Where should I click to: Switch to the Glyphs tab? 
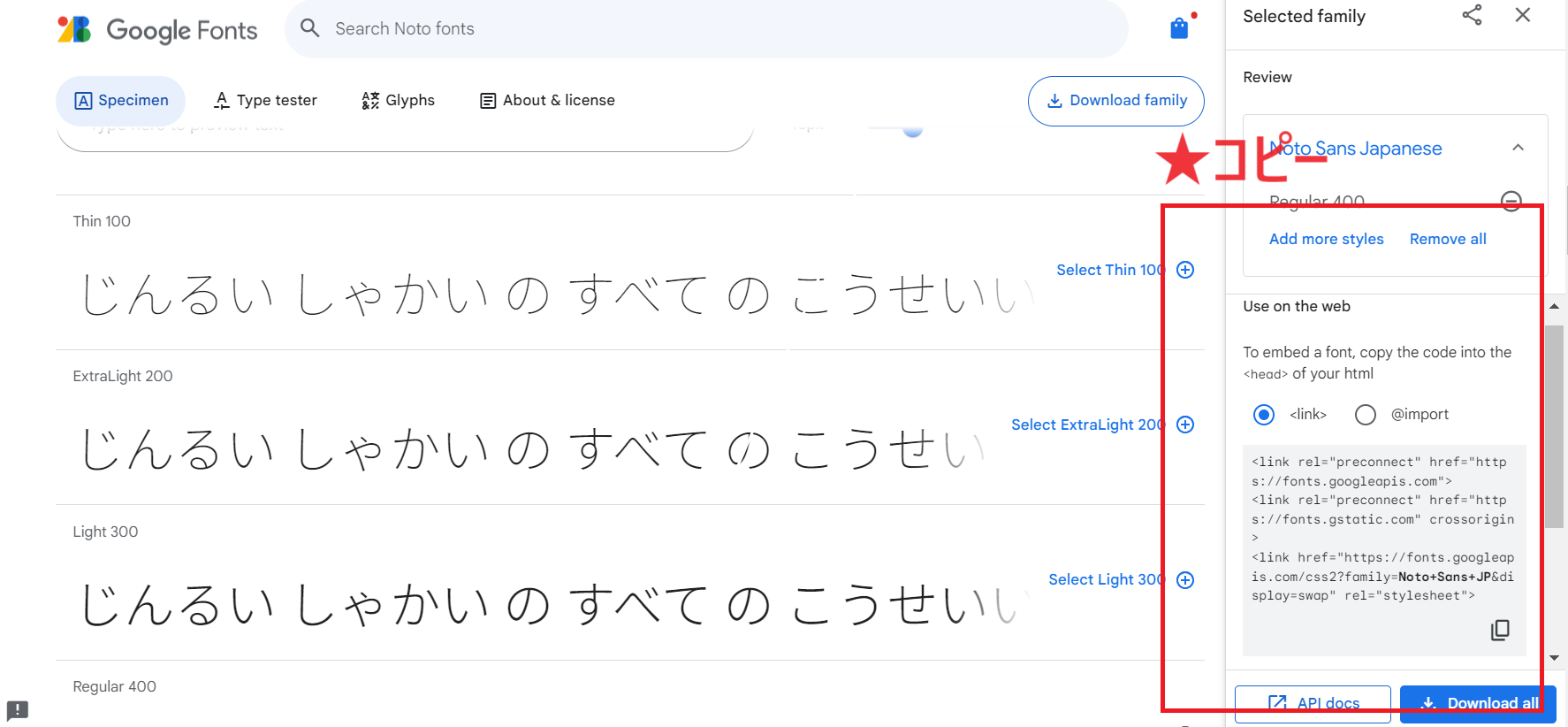(398, 101)
